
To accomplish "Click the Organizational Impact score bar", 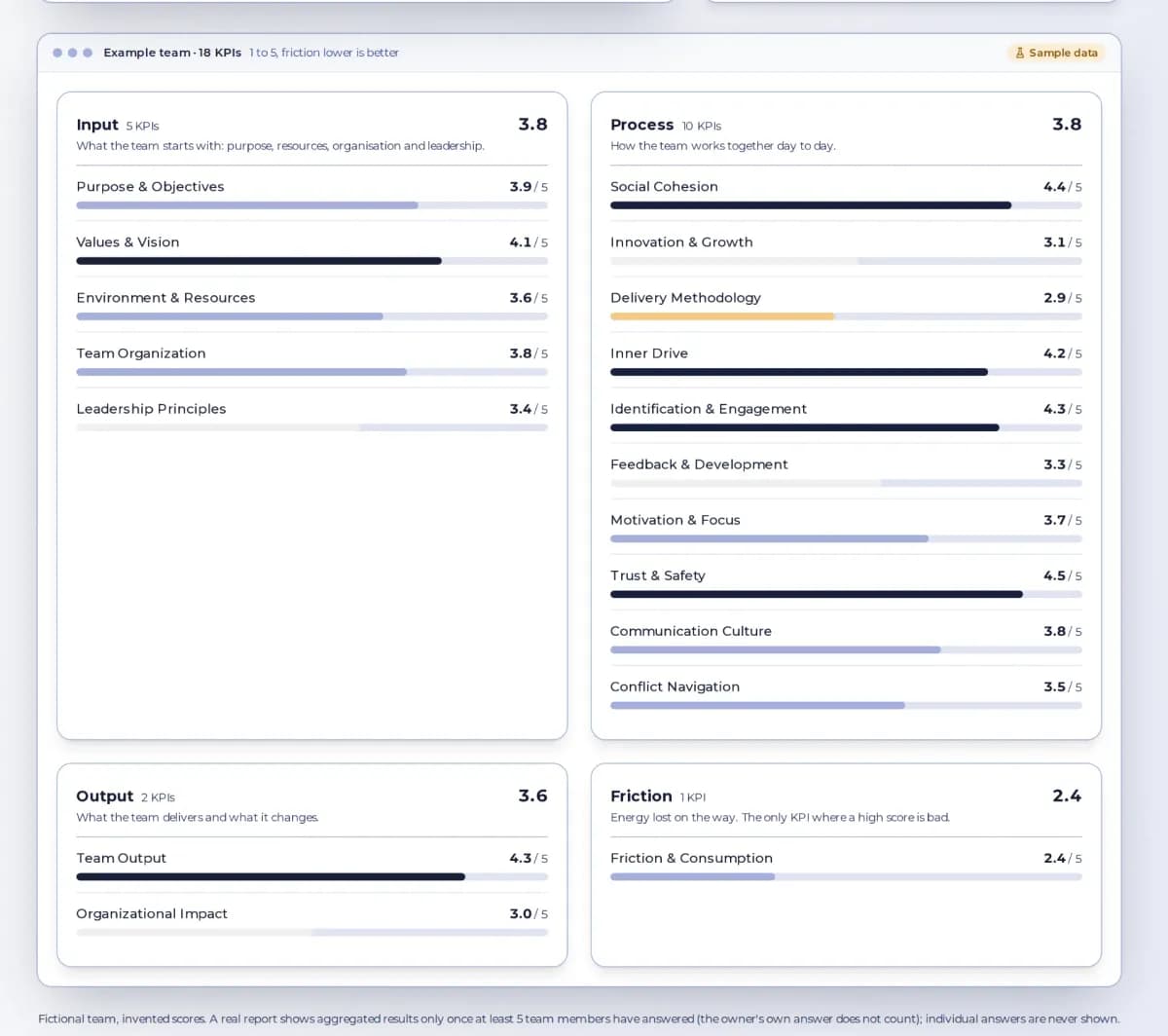I will [311, 932].
